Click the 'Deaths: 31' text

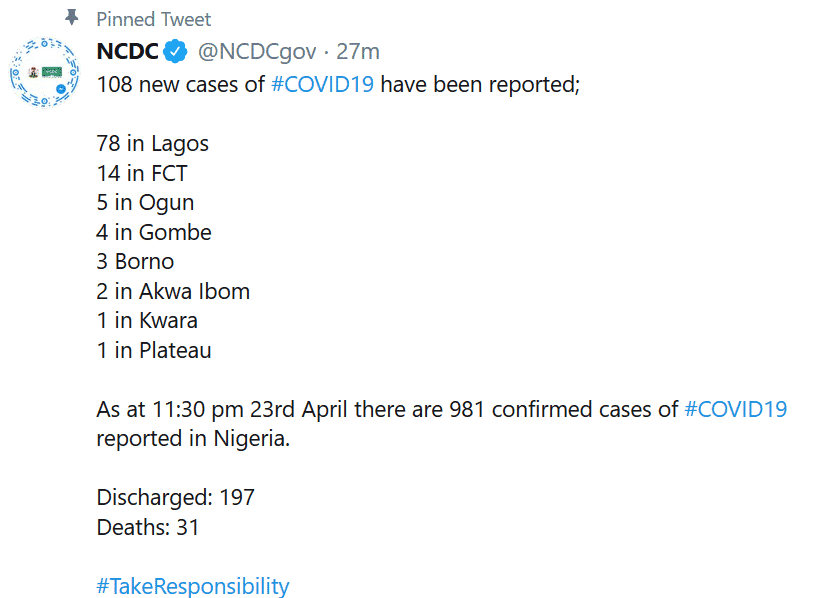(x=148, y=527)
